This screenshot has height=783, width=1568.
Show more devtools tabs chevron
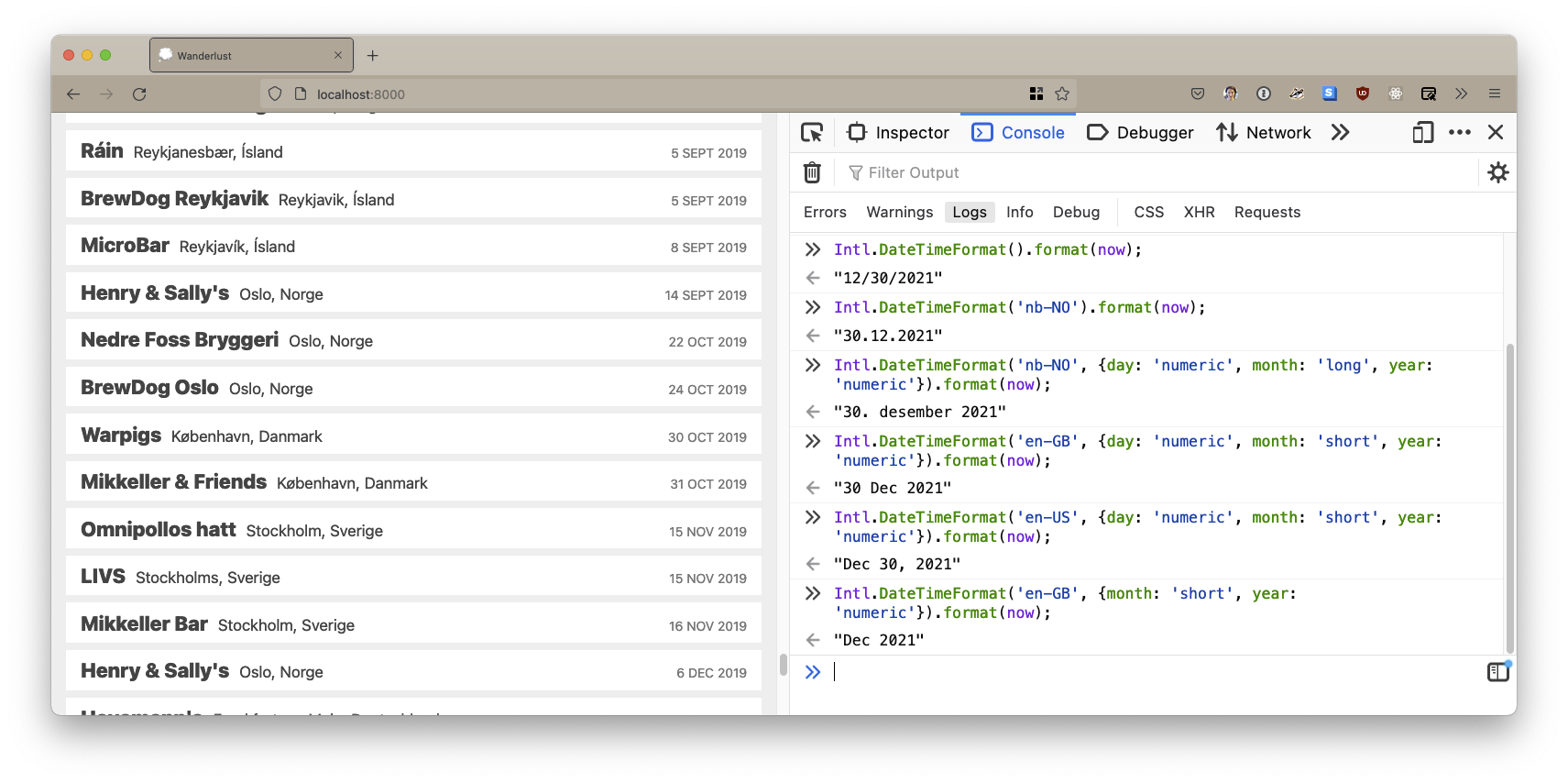click(1341, 133)
